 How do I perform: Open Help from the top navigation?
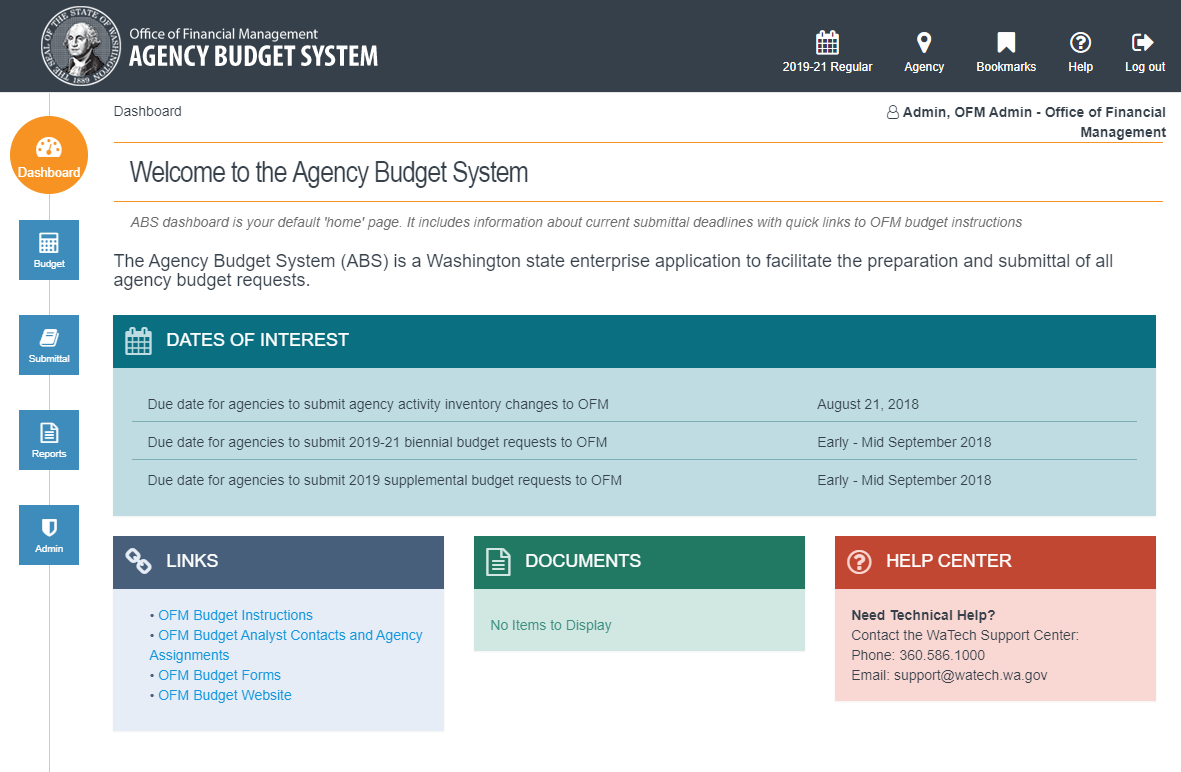coord(1080,50)
